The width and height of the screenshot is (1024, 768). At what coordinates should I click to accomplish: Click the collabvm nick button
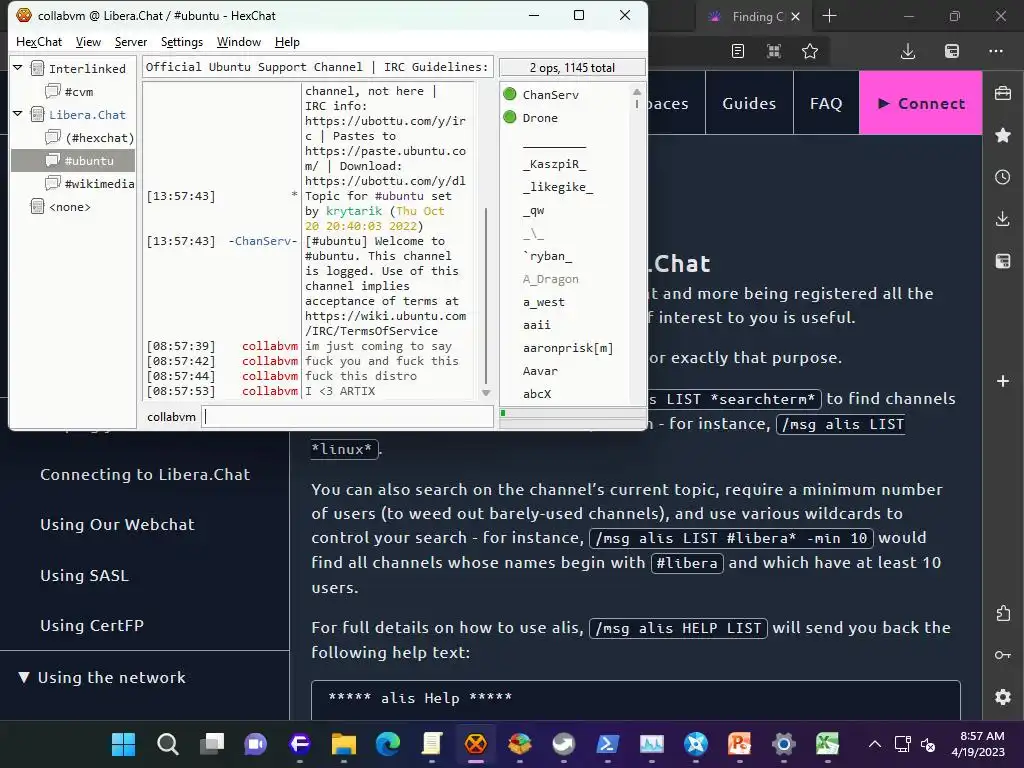tap(171, 417)
